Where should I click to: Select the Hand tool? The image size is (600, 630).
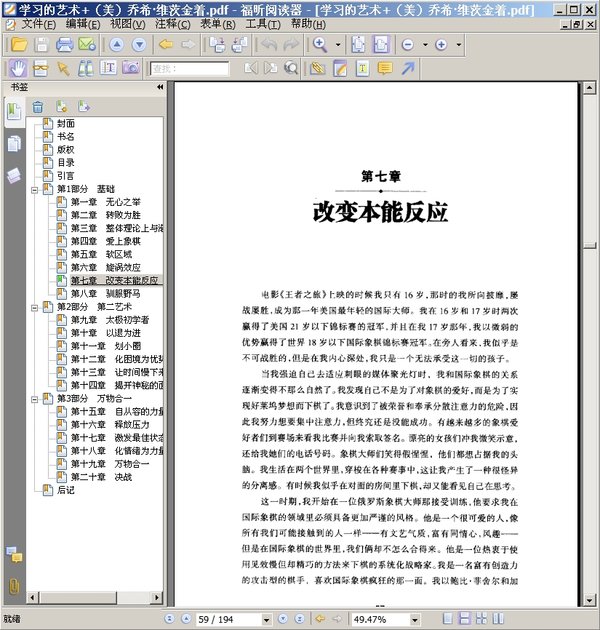18,68
